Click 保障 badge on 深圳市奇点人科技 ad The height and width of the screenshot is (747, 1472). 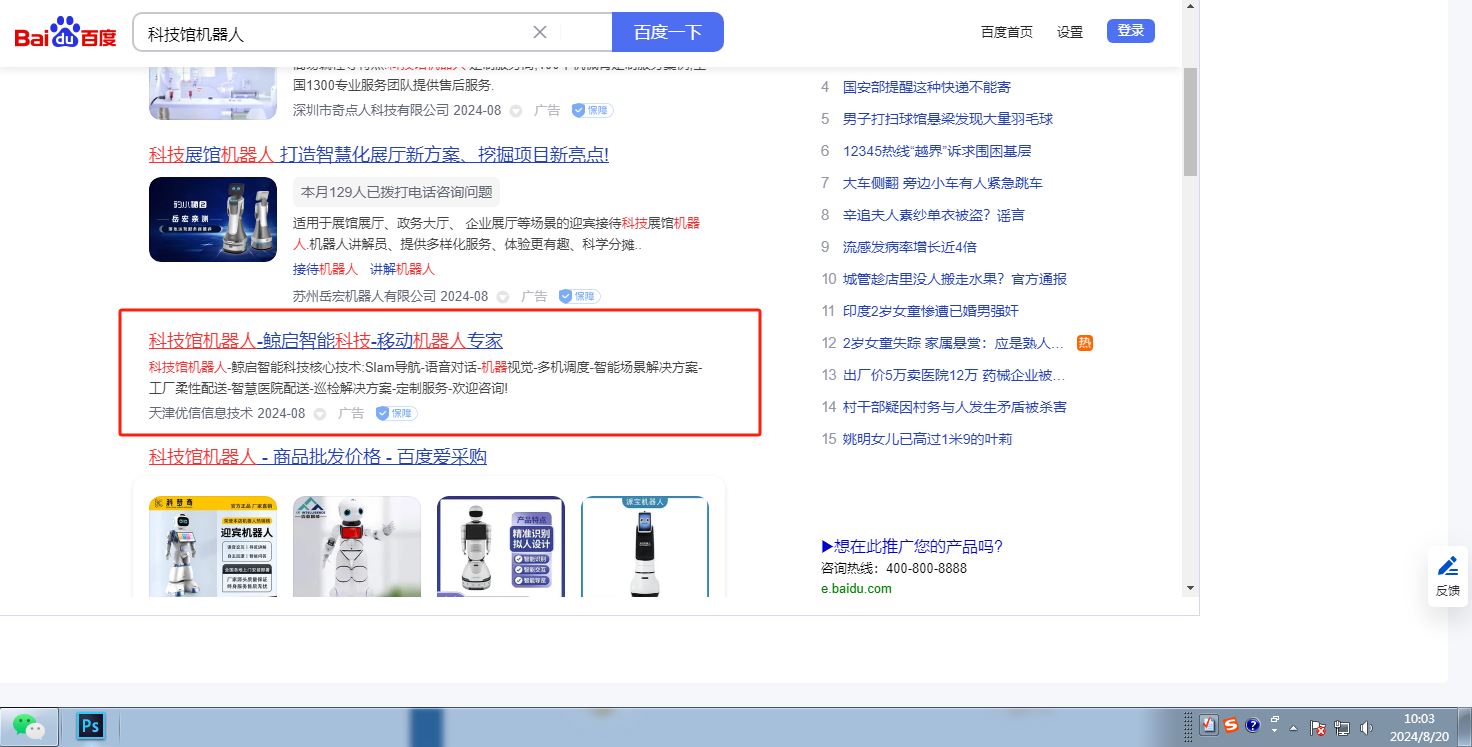click(x=592, y=110)
